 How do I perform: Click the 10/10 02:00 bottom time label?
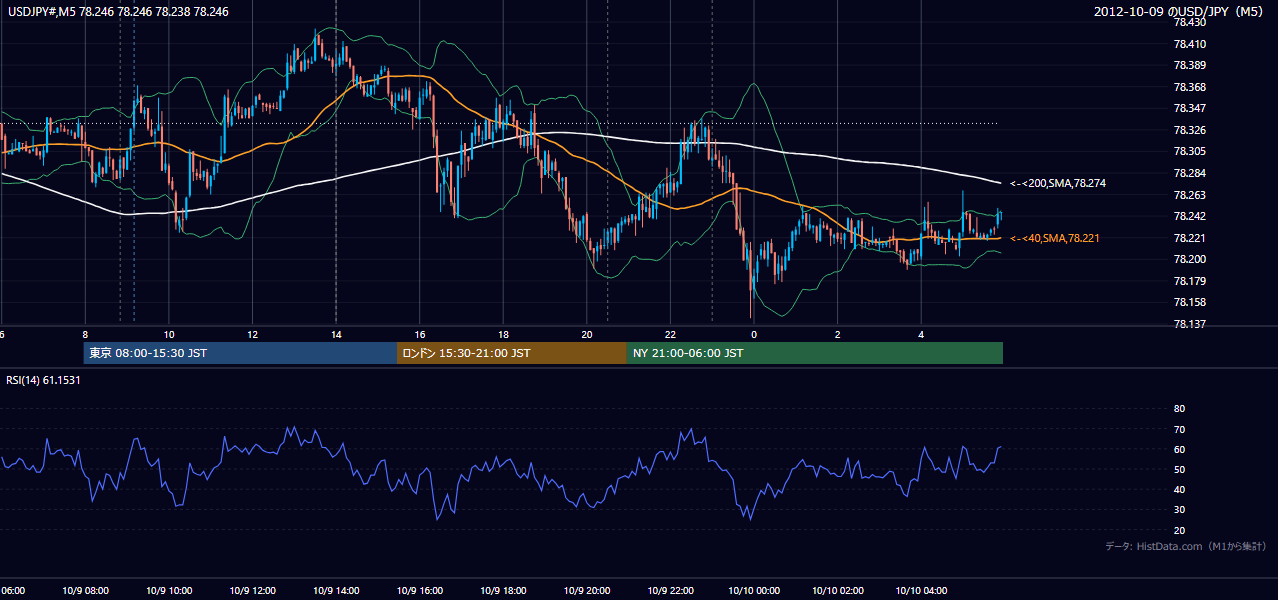point(837,591)
